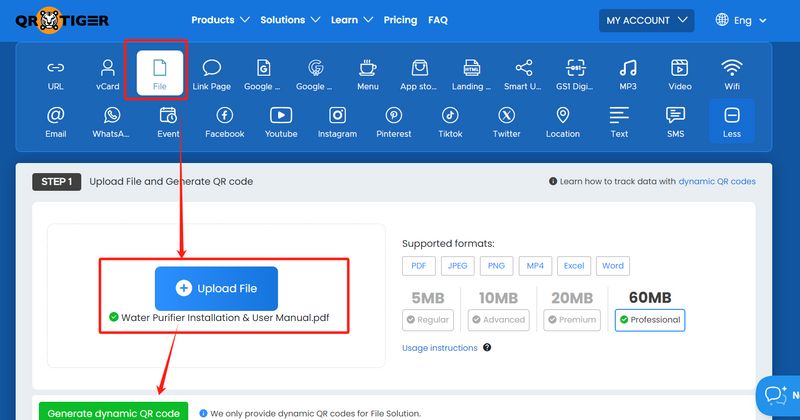Click the STEP 1 label
The width and height of the screenshot is (800, 420).
[57, 182]
